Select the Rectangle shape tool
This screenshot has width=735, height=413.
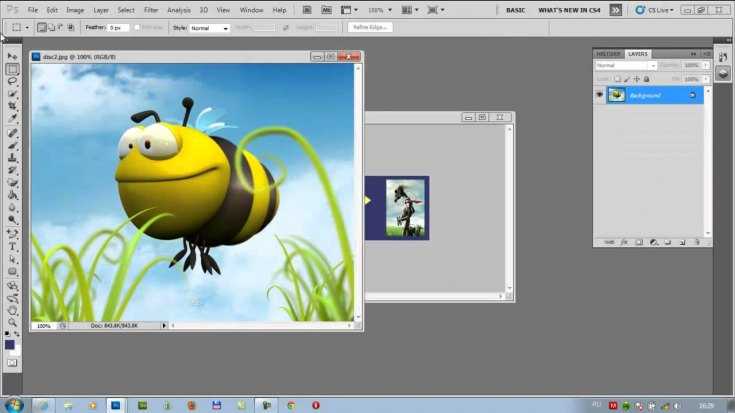[x=12, y=272]
